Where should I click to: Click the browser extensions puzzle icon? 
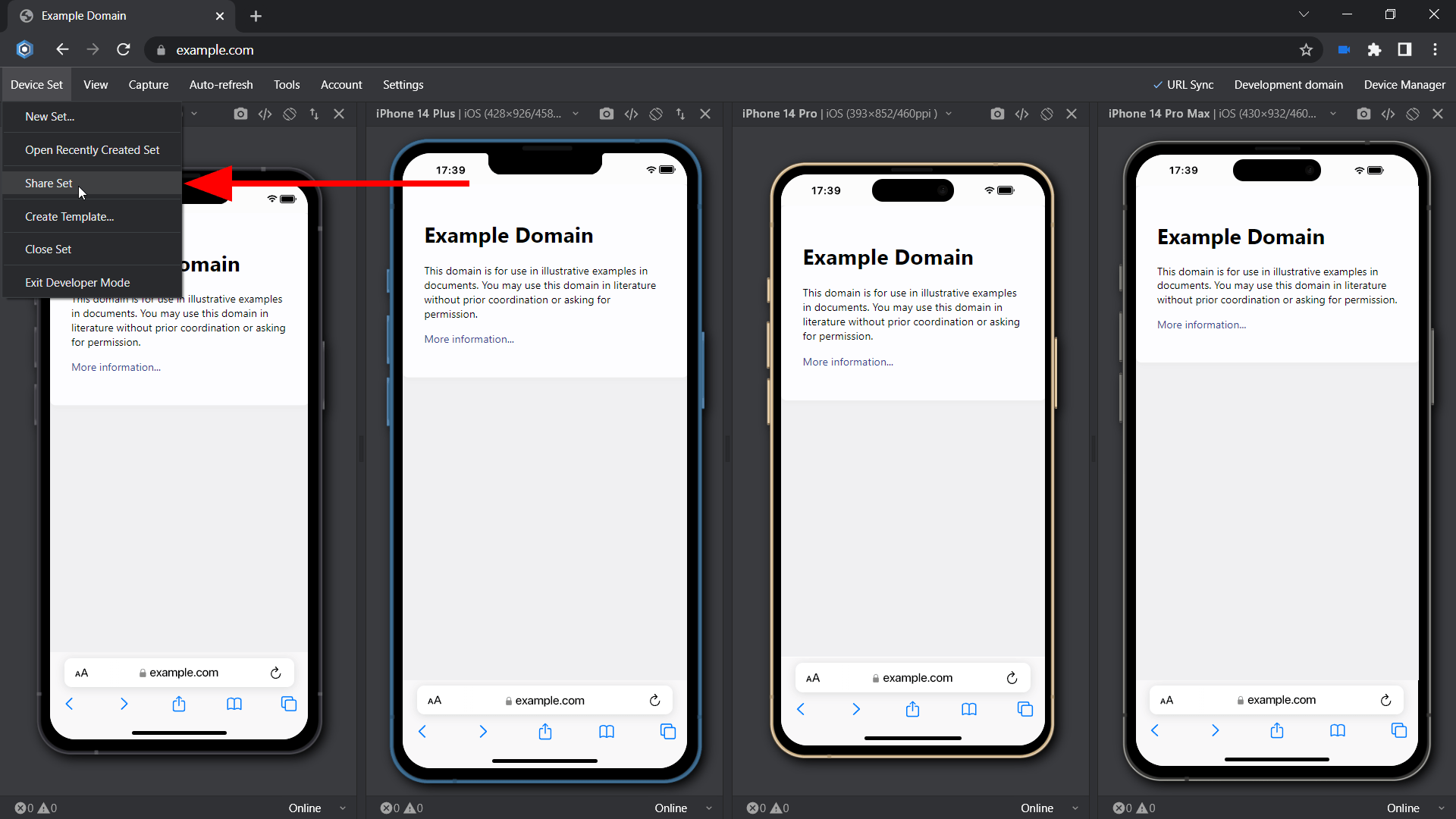point(1375,49)
